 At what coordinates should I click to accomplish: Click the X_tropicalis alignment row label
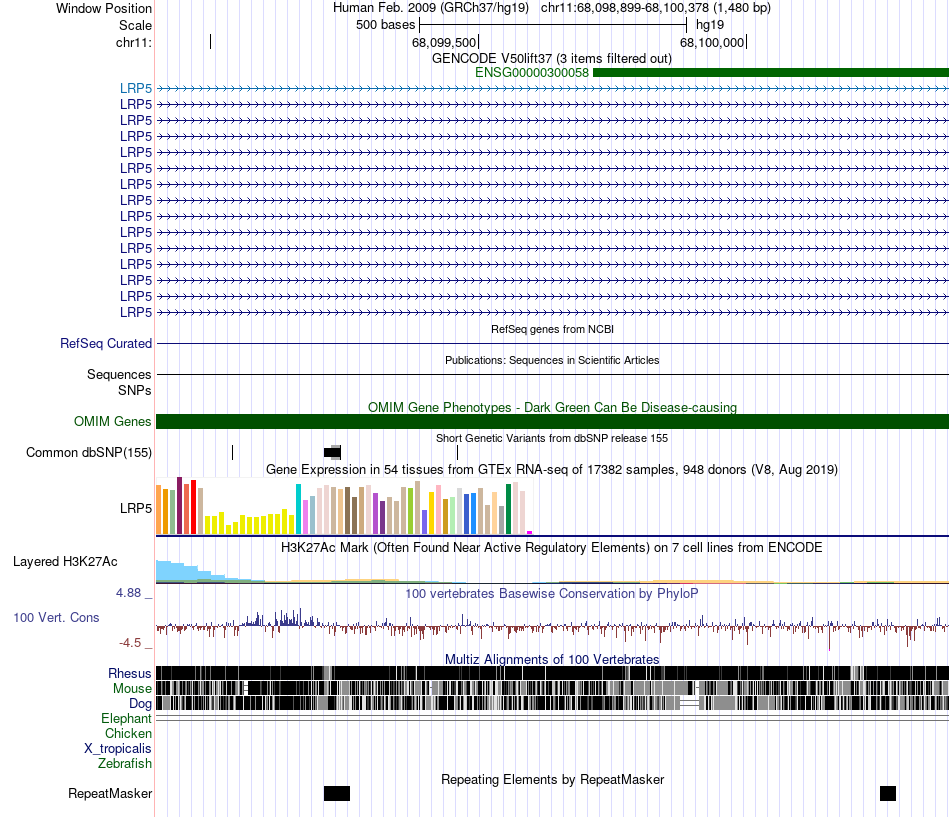pyautogui.click(x=118, y=749)
